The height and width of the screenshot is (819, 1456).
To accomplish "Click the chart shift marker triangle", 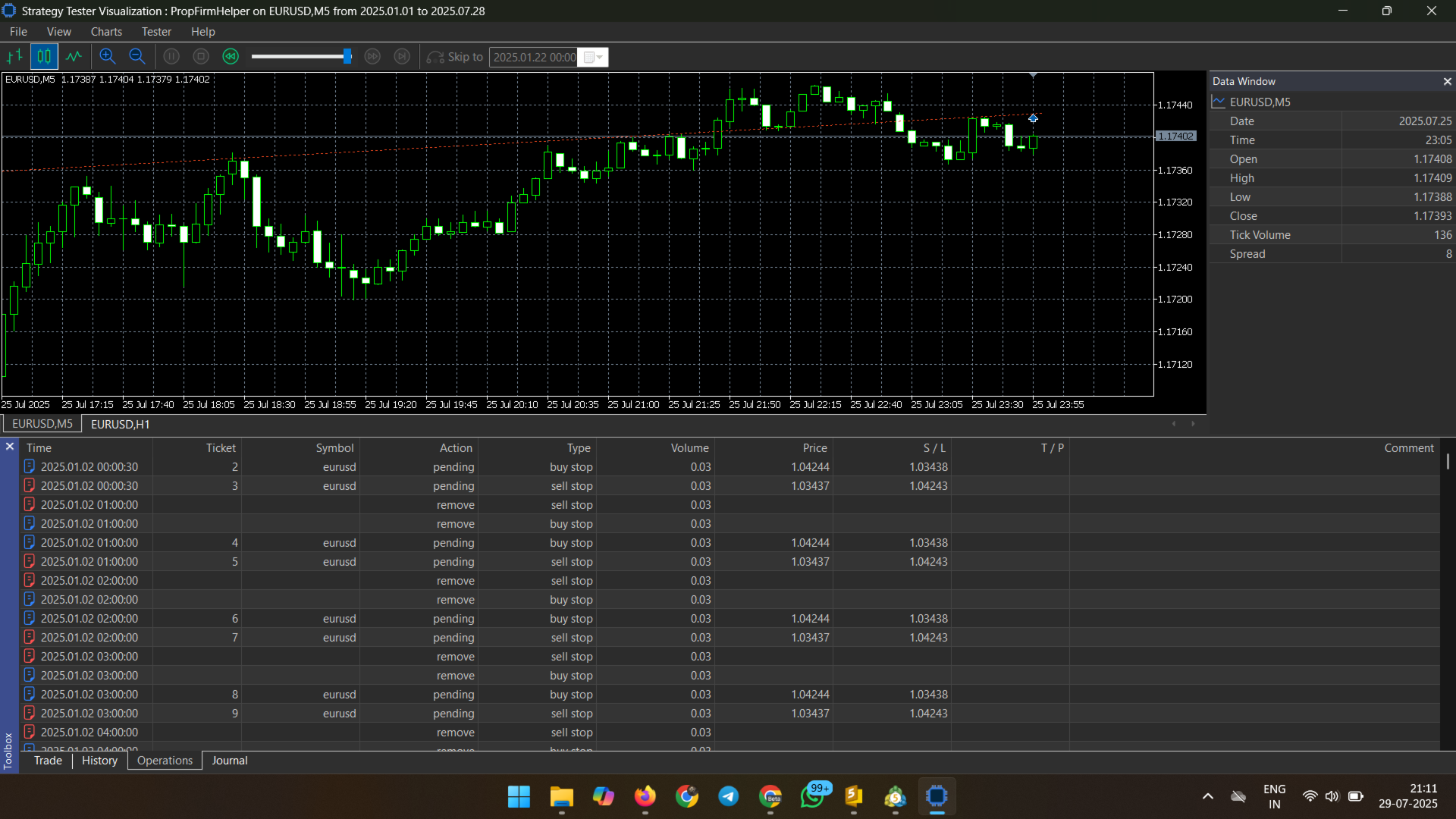I will pyautogui.click(x=1033, y=75).
